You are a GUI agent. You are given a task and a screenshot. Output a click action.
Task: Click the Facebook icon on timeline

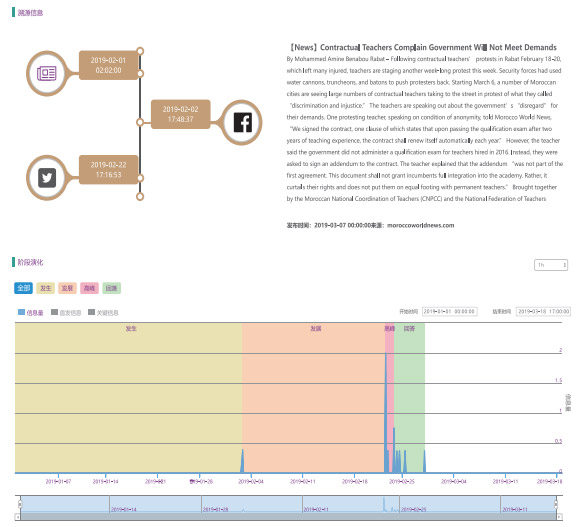(243, 122)
